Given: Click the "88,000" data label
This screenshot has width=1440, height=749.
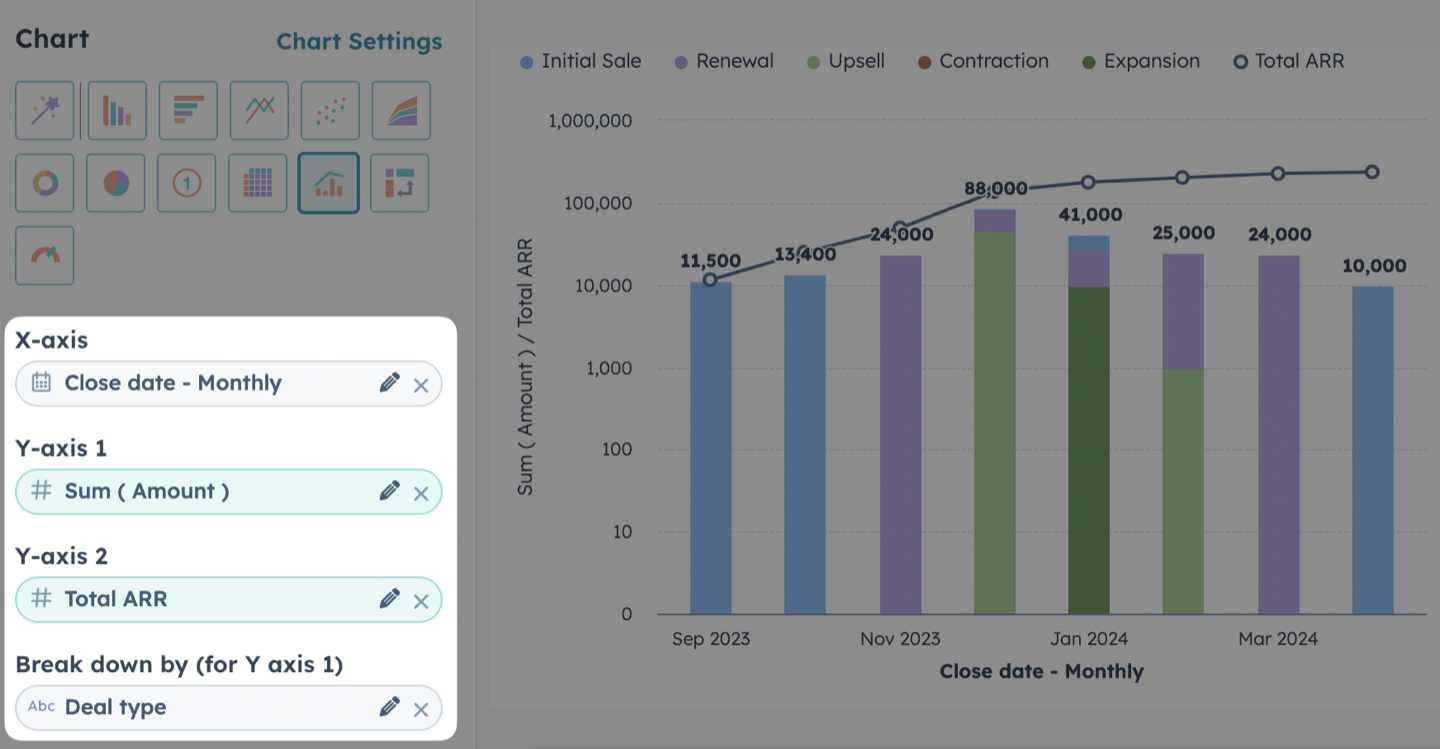Looking at the screenshot, I should click(x=996, y=188).
